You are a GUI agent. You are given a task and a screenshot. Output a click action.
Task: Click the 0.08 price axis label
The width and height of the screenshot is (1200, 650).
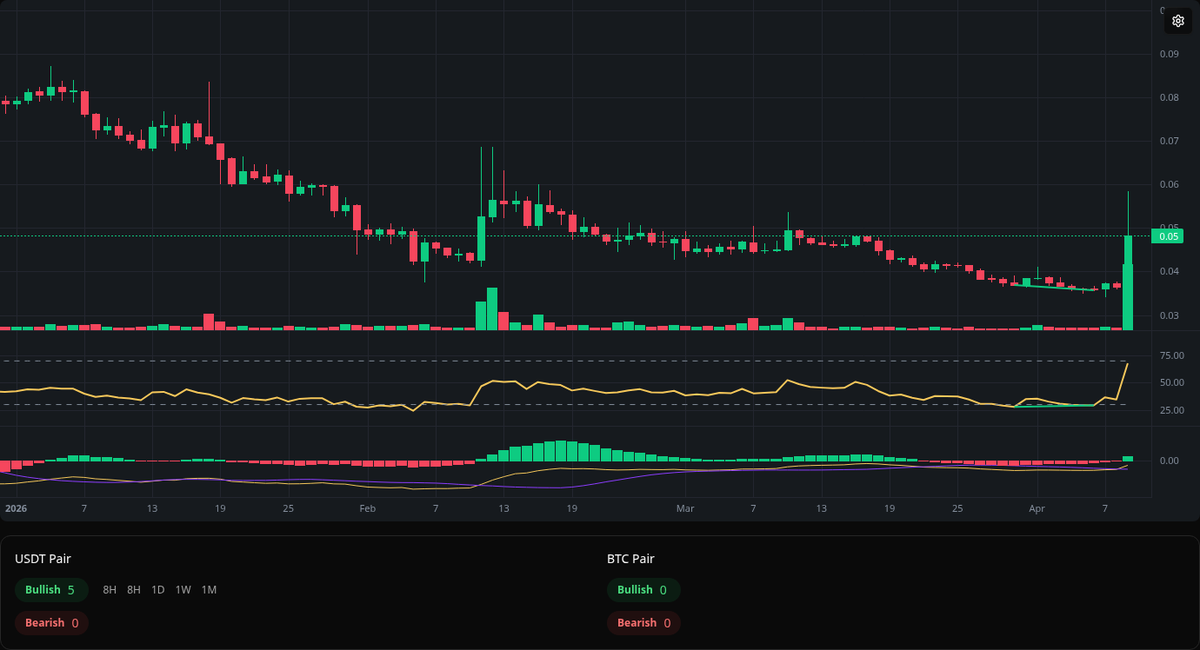coord(1168,98)
